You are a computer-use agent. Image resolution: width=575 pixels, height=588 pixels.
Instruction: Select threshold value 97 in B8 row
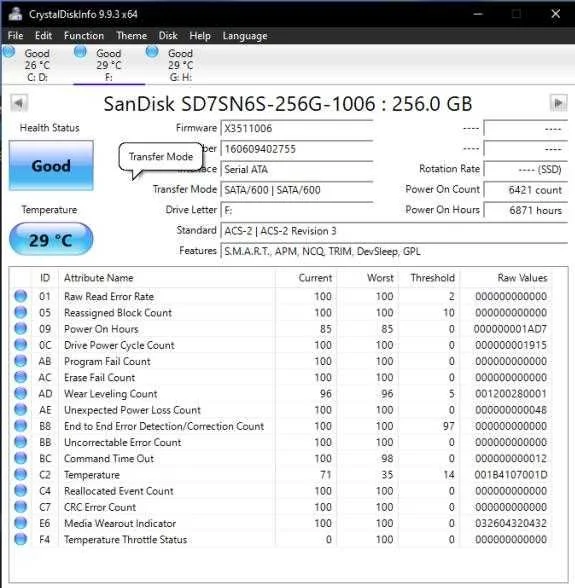click(x=448, y=426)
